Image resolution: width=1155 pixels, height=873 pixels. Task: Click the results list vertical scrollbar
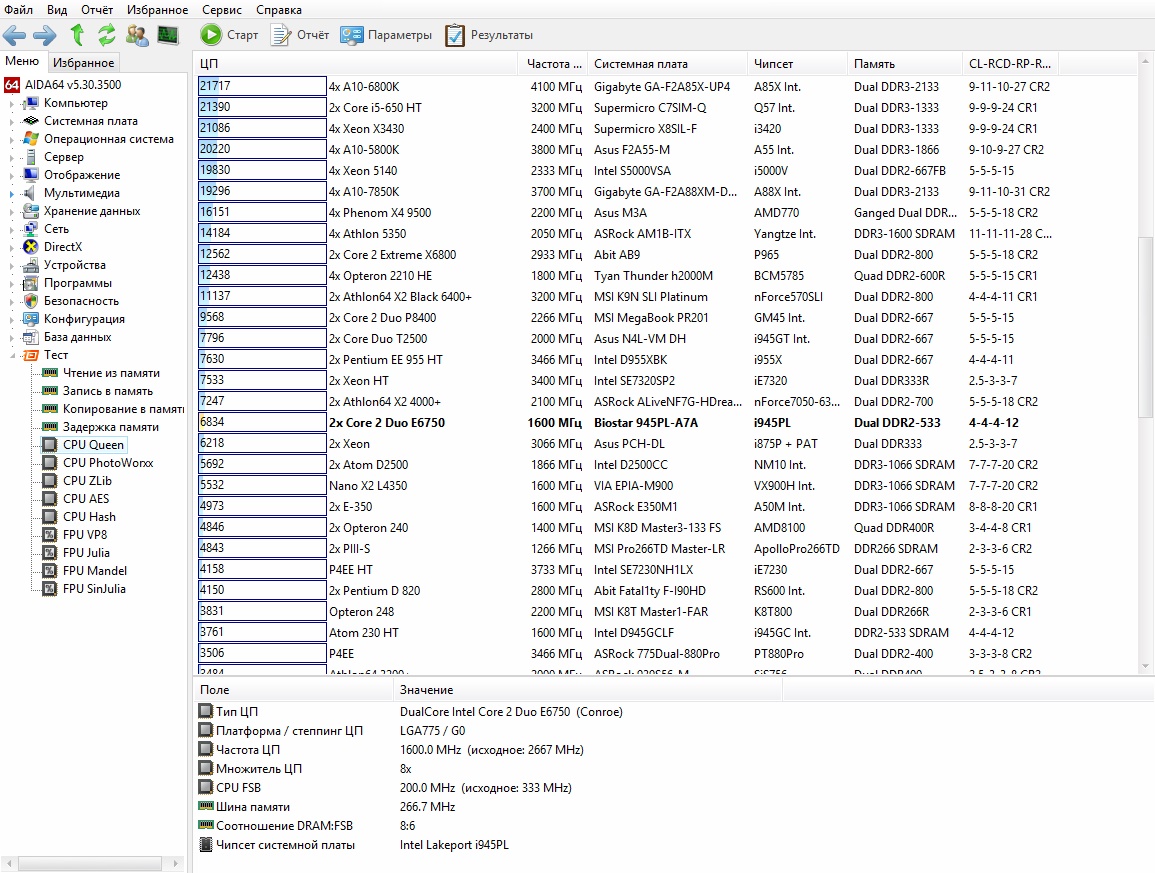[x=1147, y=300]
